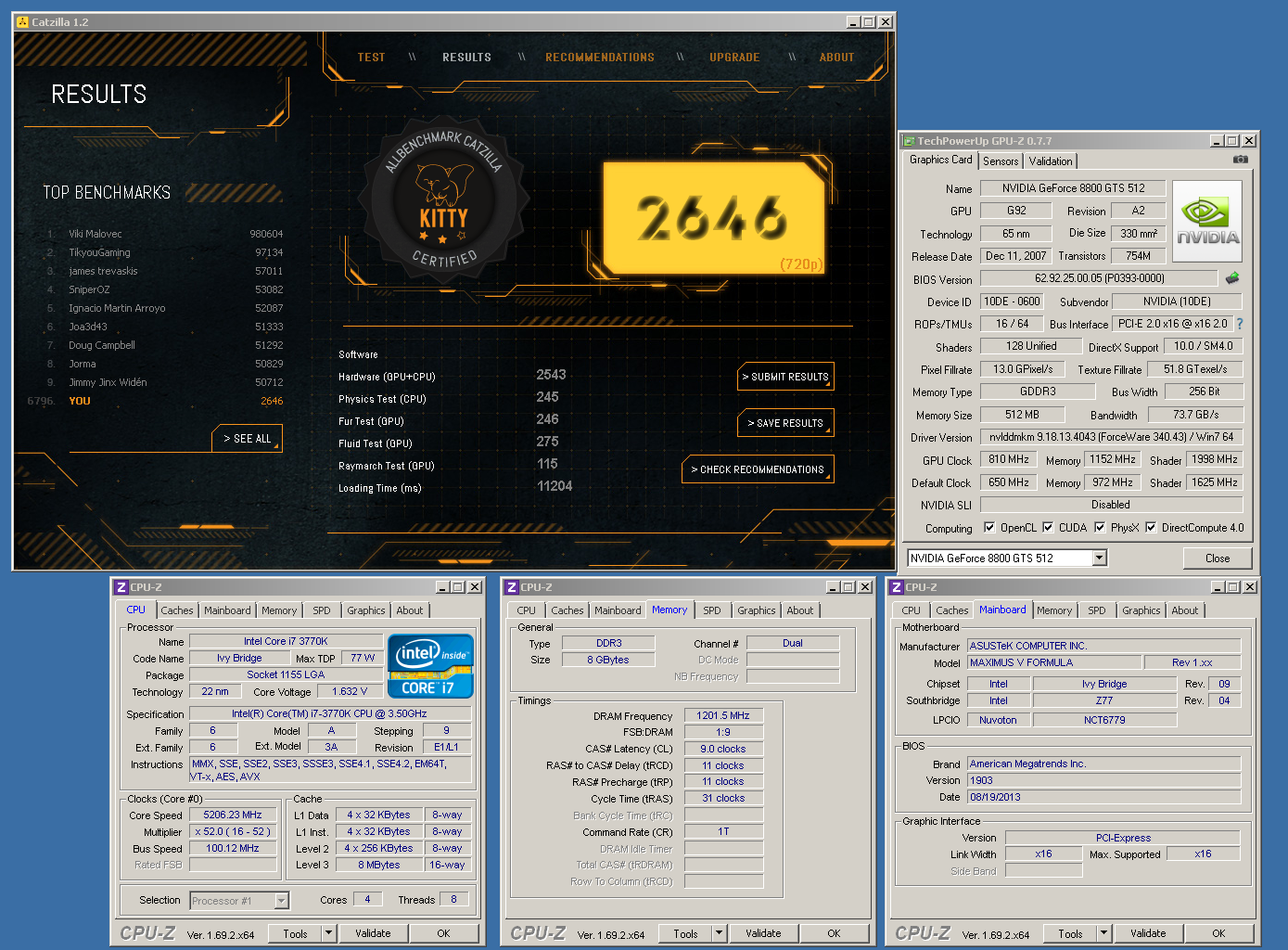Viewport: 1288px width, 950px height.
Task: Click the Memory Type GDDR3 field in GPU-Z
Action: (1038, 392)
